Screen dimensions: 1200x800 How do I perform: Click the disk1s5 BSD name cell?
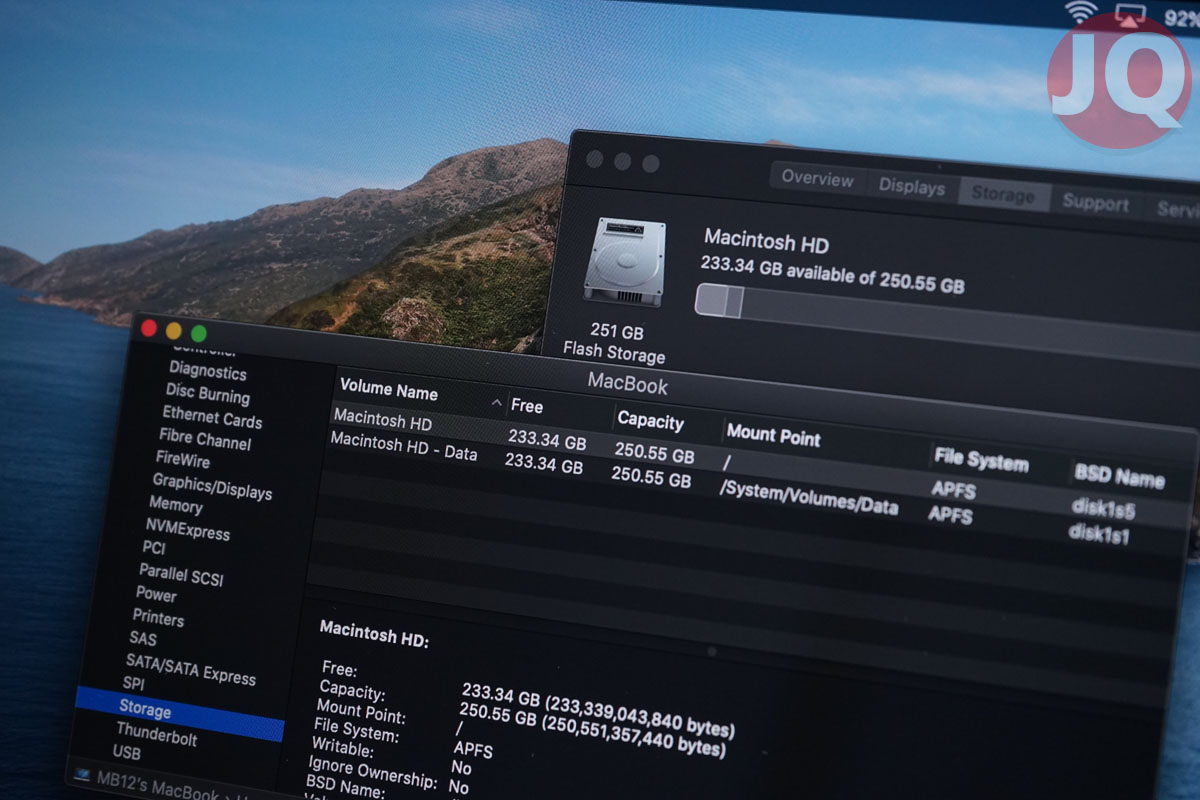[x=1103, y=507]
